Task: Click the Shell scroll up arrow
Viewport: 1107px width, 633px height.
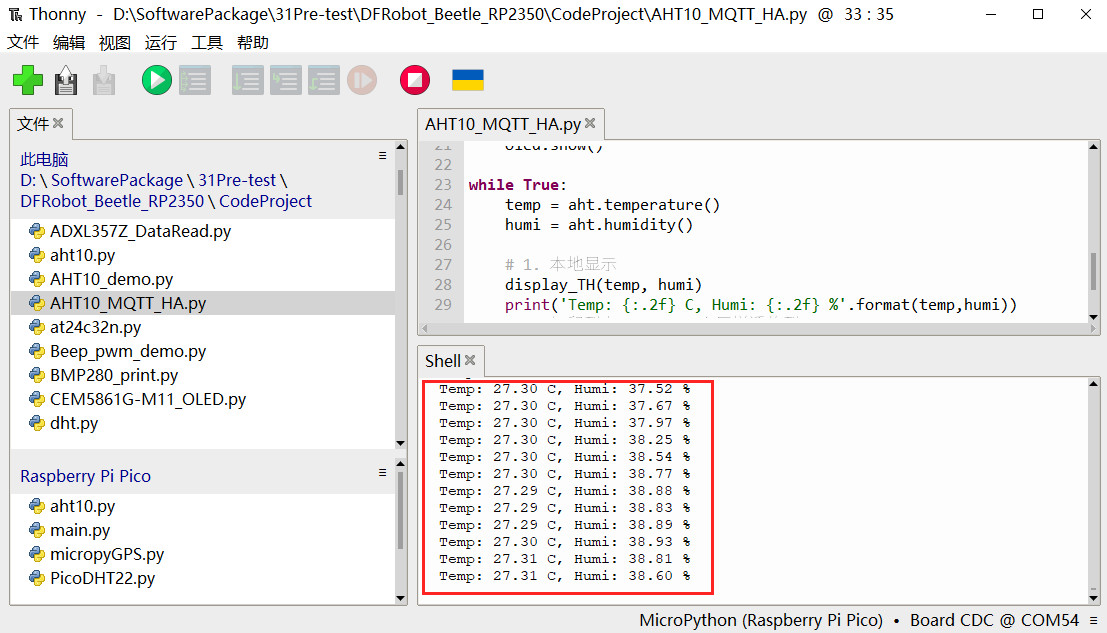Action: tap(1094, 384)
